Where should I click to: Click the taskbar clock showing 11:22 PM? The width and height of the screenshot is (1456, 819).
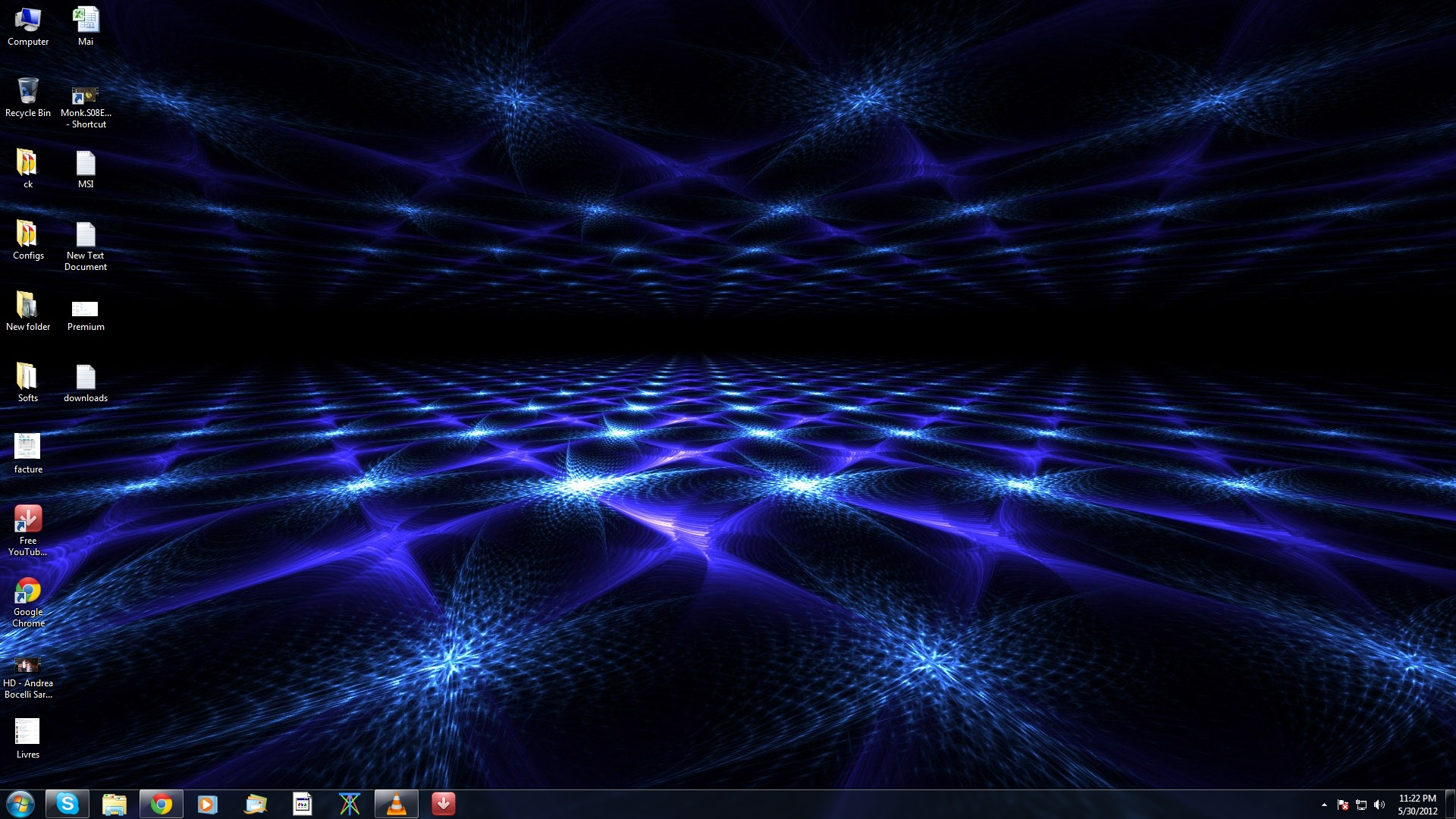coord(1417,805)
